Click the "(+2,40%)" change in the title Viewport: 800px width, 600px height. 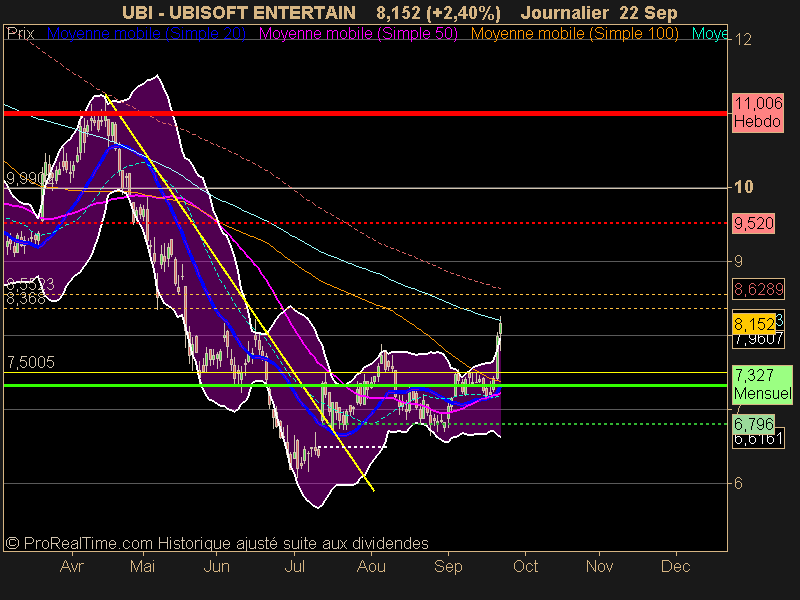[463, 13]
